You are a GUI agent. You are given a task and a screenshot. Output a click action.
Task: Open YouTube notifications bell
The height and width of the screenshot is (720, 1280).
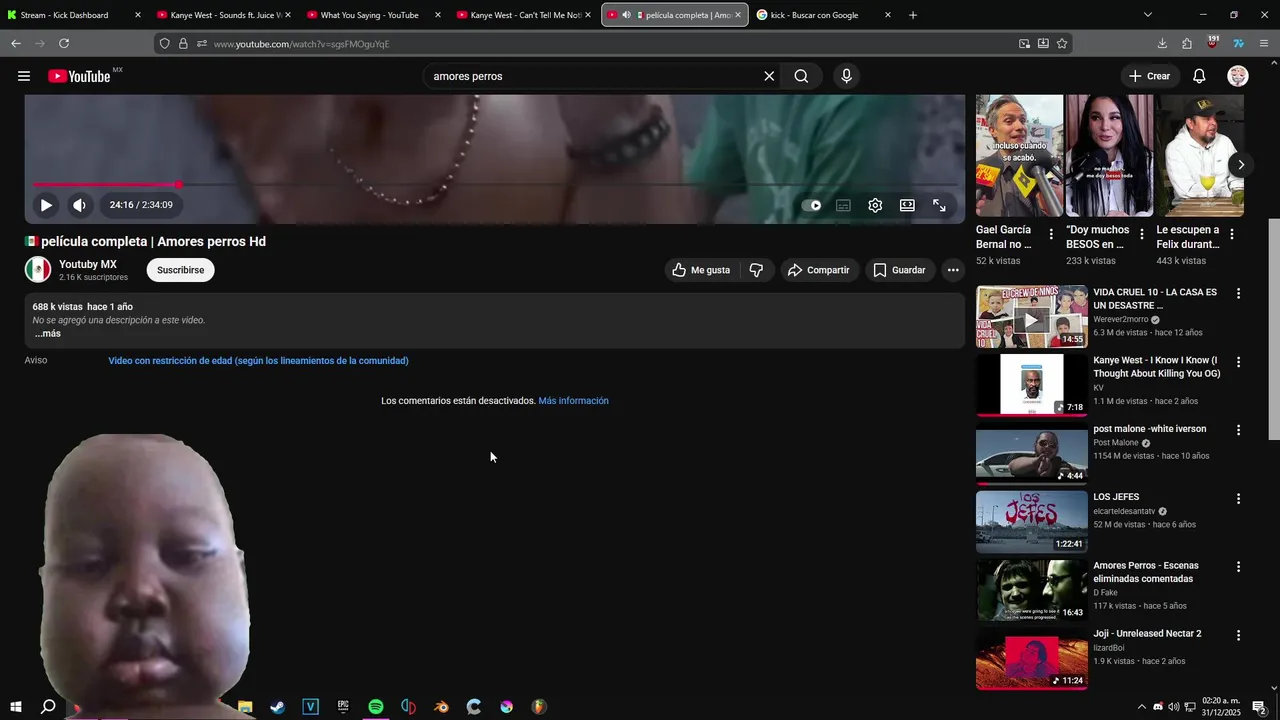click(x=1199, y=76)
